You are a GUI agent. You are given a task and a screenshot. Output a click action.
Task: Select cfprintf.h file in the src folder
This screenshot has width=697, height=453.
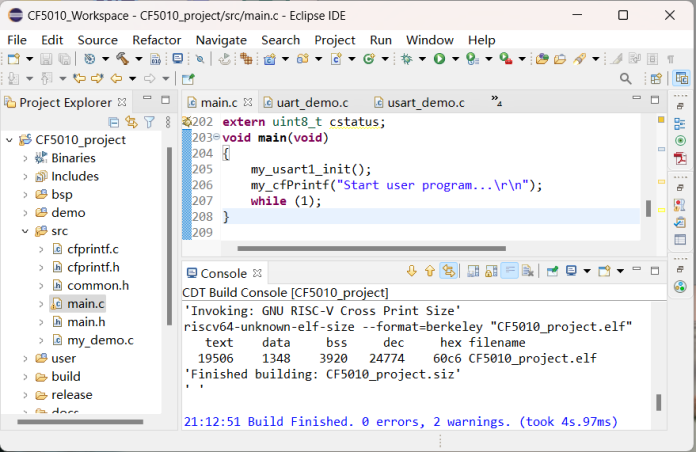click(93, 267)
